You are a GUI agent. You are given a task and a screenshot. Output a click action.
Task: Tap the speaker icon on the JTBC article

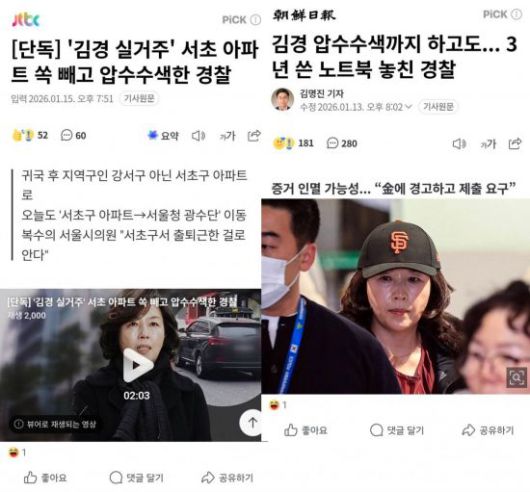pyautogui.click(x=198, y=136)
